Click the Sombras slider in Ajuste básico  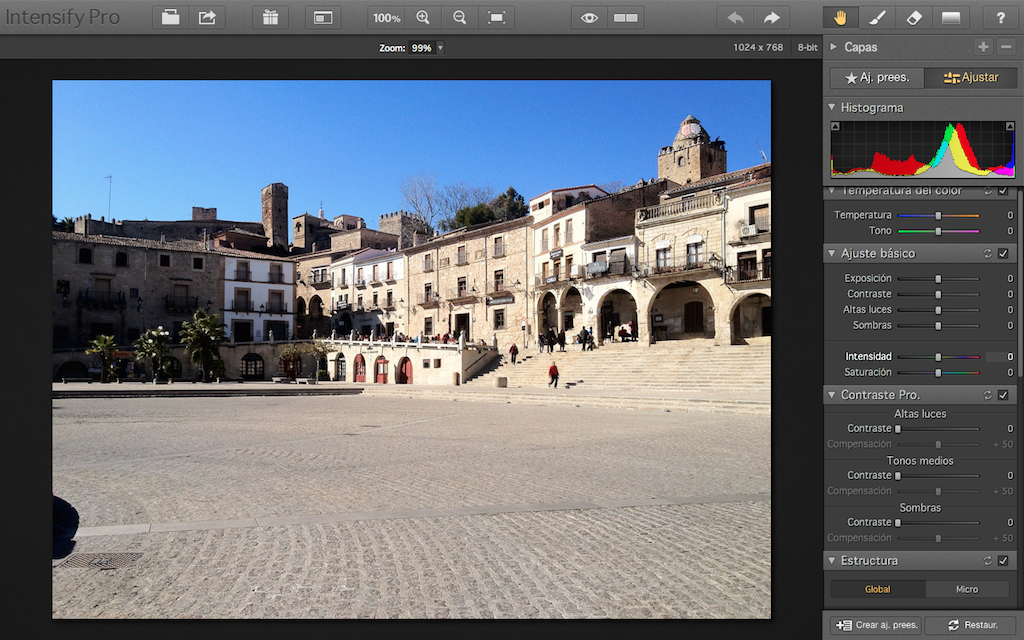coord(938,326)
